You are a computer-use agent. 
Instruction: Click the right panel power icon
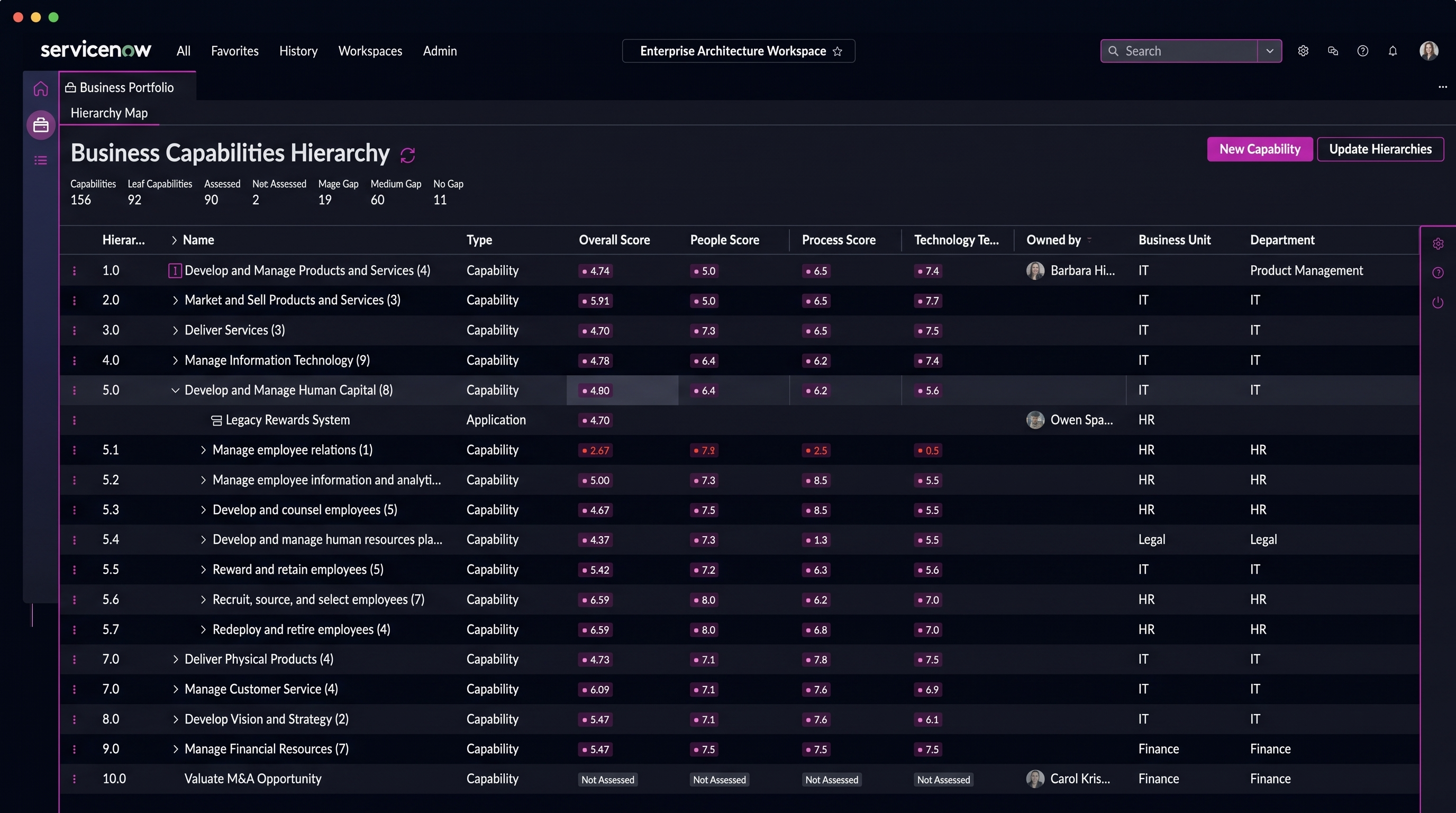[1438, 302]
